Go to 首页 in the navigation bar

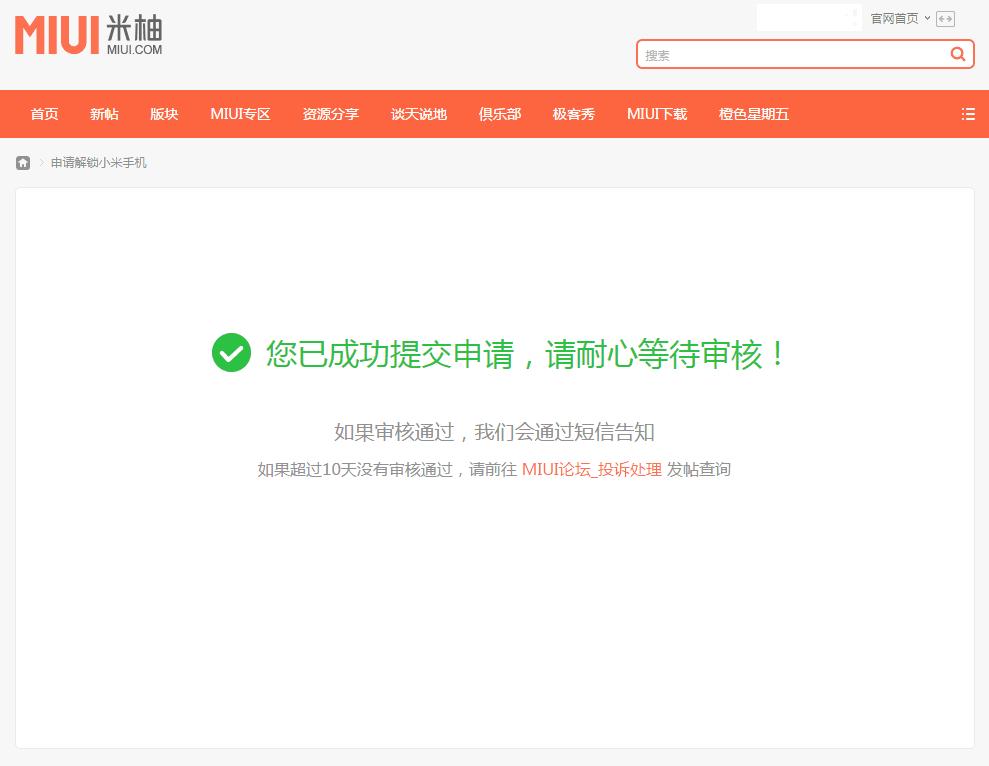[44, 114]
